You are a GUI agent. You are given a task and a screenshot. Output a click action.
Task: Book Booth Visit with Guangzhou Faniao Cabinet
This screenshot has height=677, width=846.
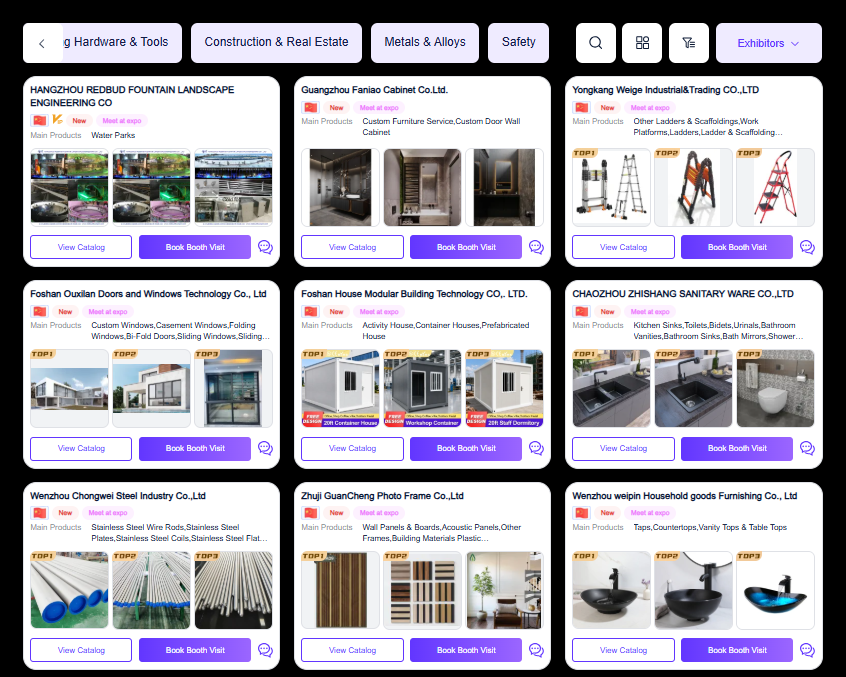[x=466, y=247]
